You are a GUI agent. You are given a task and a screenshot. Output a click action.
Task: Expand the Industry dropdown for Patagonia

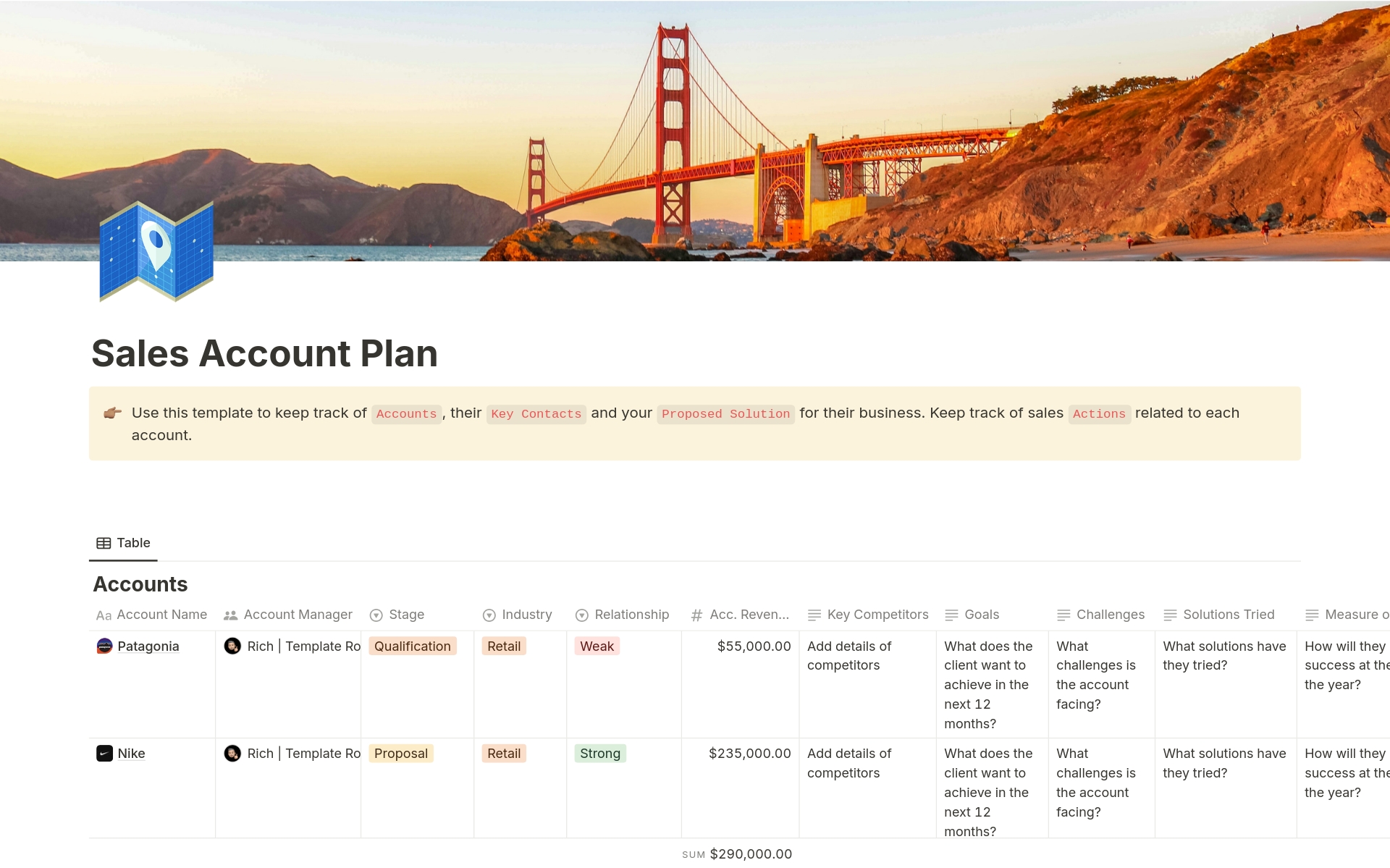click(503, 645)
